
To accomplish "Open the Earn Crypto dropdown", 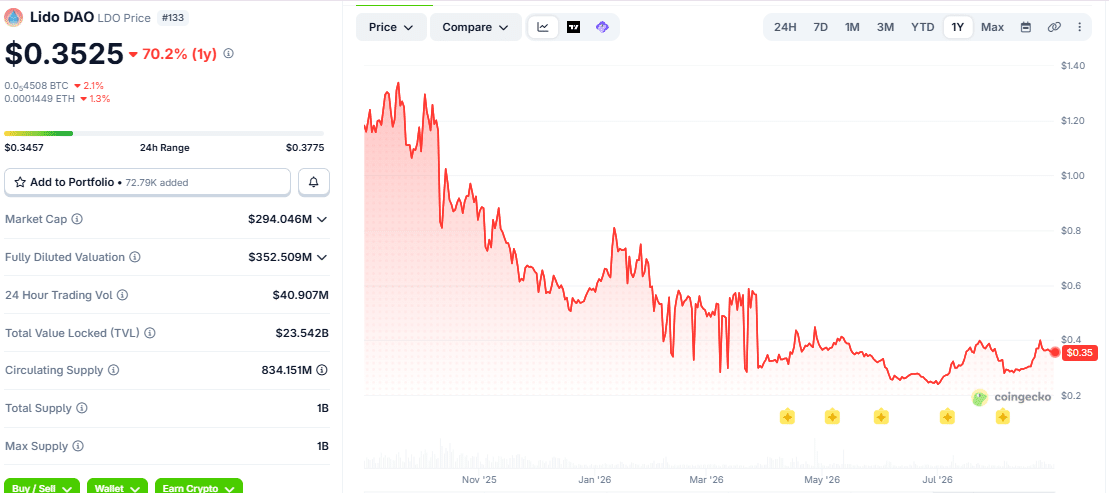I will pos(199,487).
